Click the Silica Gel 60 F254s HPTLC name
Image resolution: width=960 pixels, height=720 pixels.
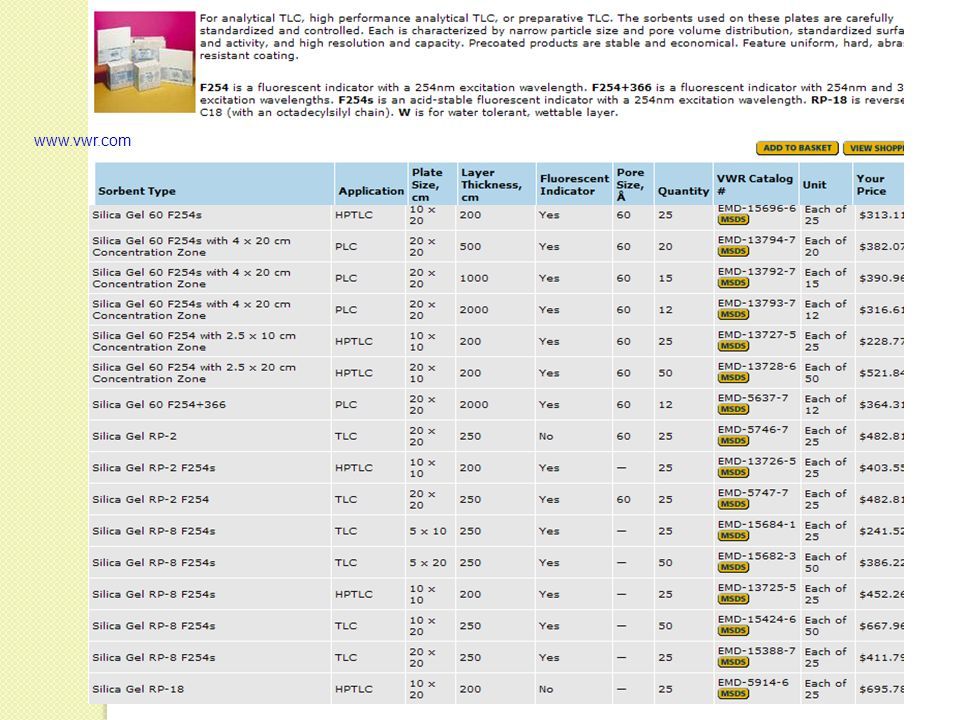tap(147, 215)
